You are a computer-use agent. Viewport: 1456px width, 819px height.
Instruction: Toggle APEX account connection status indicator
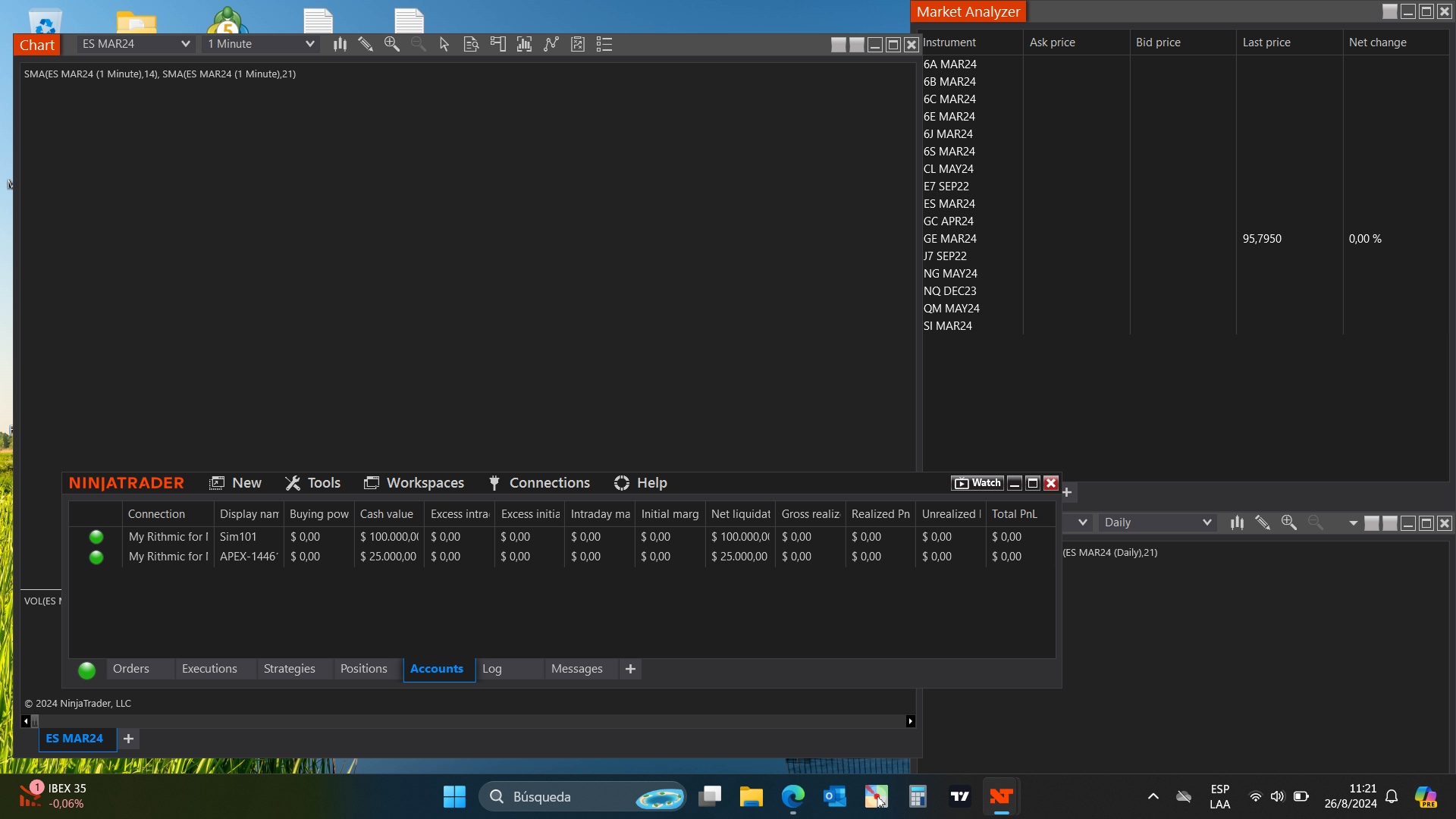[x=96, y=557]
